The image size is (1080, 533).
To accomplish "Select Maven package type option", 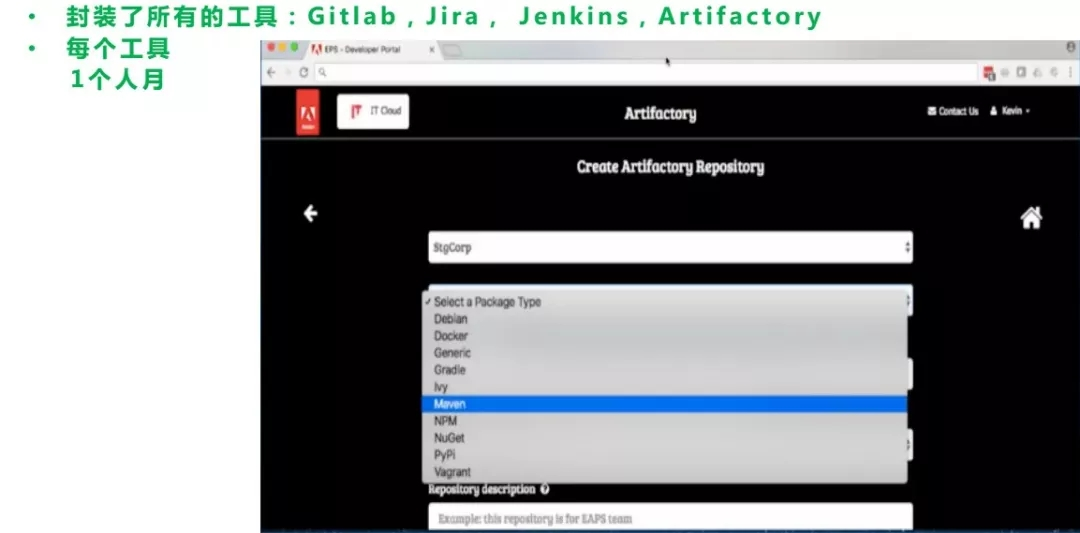I will click(664, 404).
